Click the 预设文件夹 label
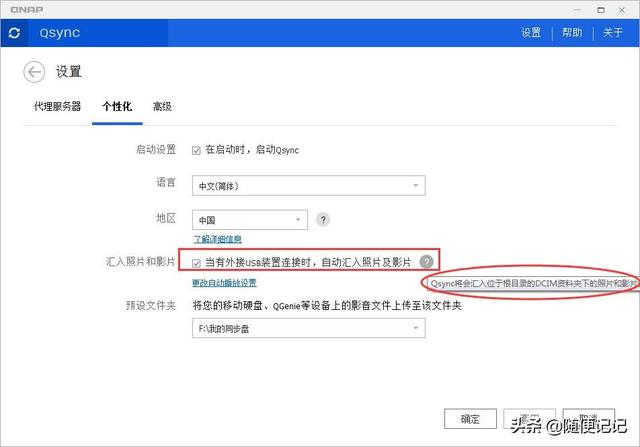 tap(151, 305)
